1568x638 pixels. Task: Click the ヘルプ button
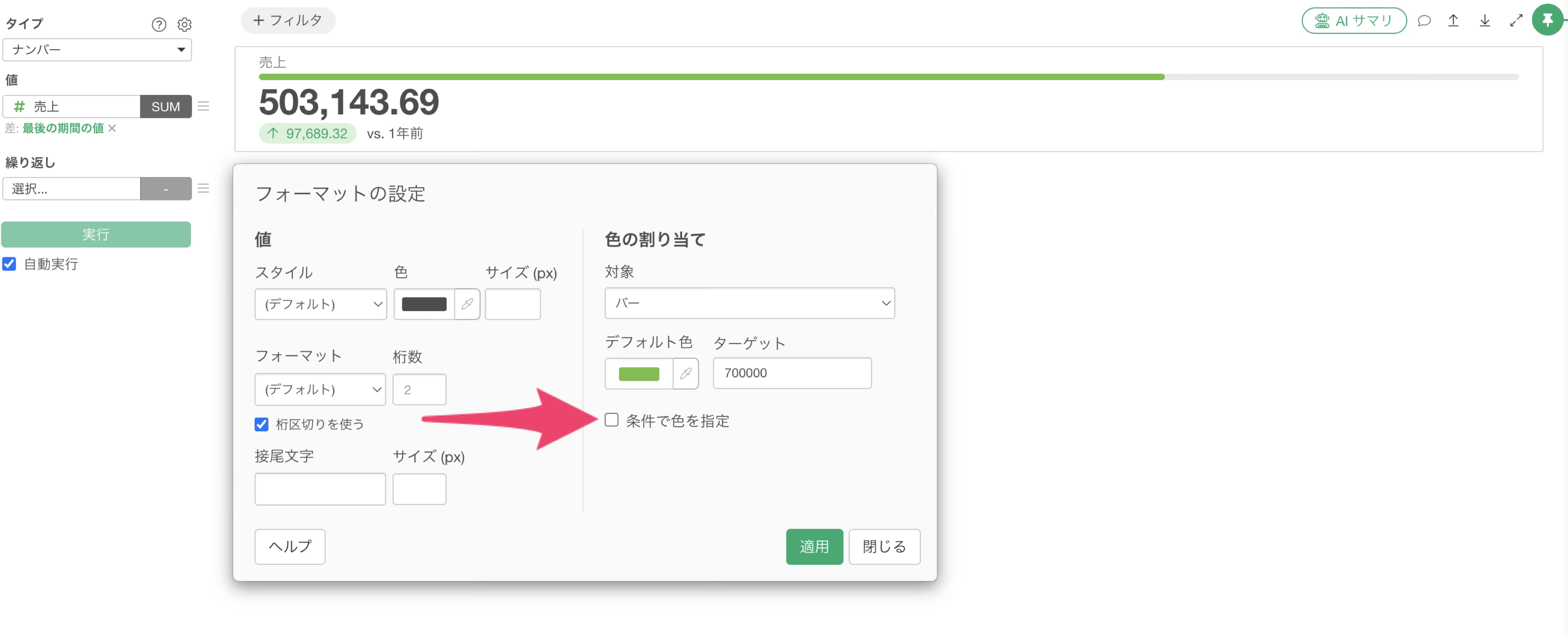click(x=290, y=546)
